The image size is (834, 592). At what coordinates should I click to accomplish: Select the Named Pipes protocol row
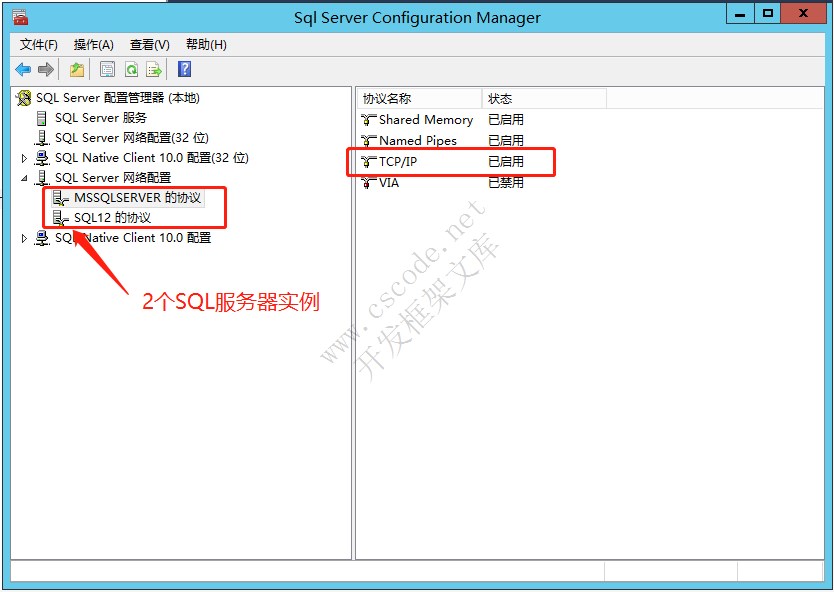443,140
